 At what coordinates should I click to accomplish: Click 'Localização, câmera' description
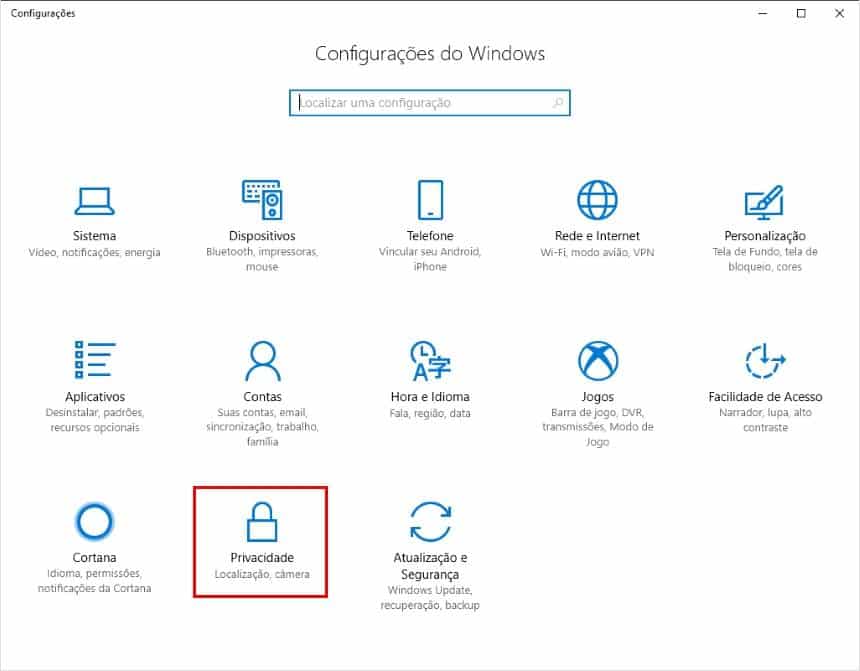[262, 574]
